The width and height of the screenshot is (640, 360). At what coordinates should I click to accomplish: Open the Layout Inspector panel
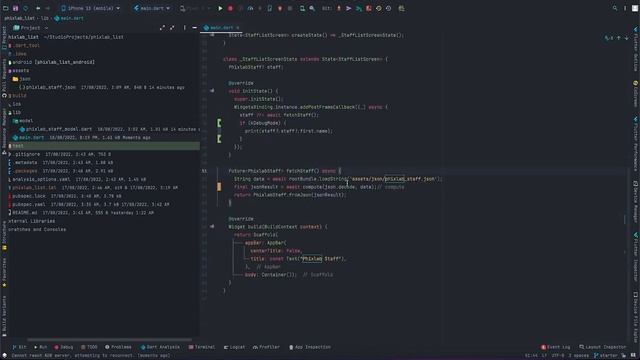pyautogui.click(x=602, y=347)
